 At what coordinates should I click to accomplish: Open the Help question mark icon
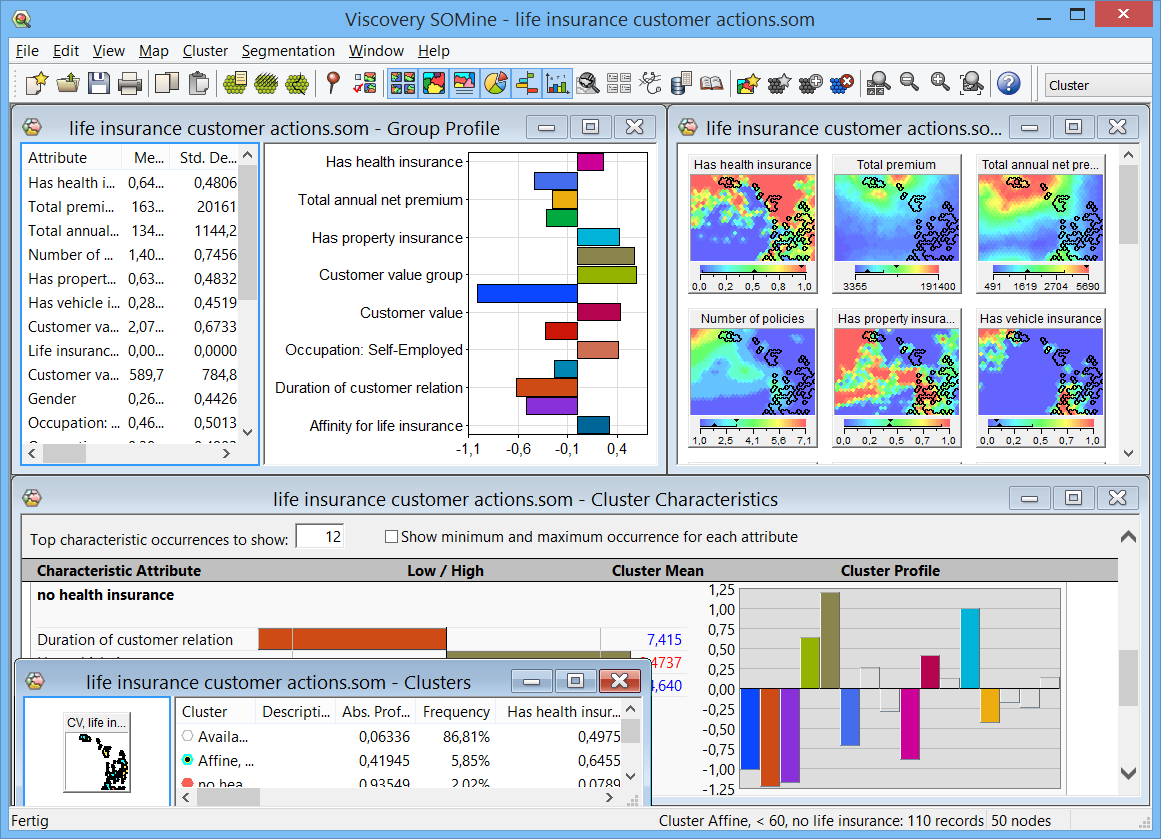click(x=1009, y=84)
